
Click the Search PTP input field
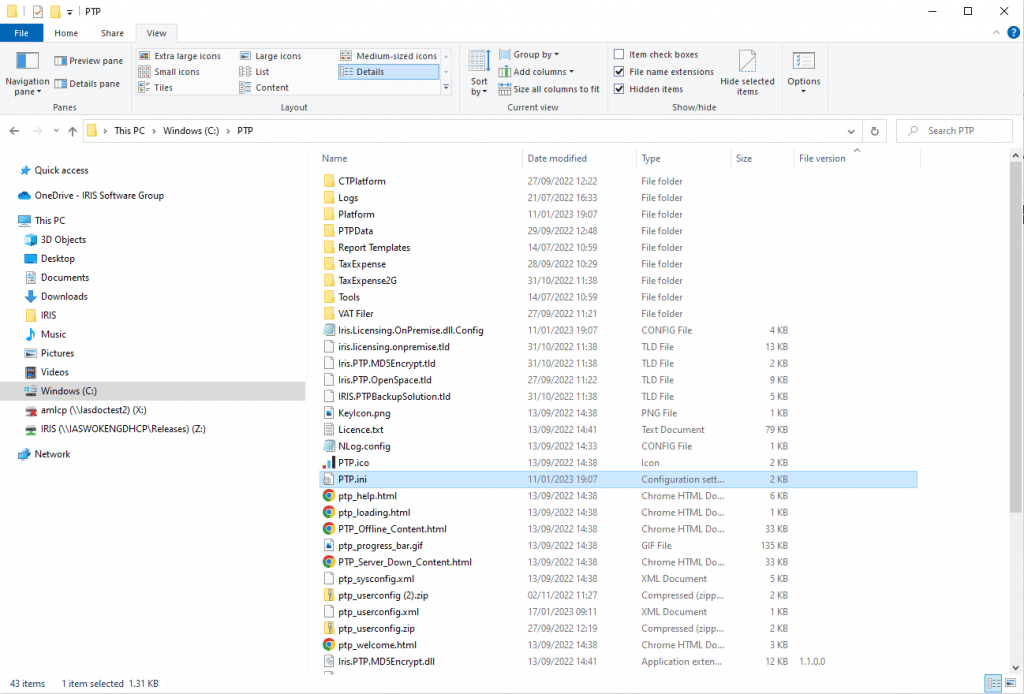click(960, 131)
